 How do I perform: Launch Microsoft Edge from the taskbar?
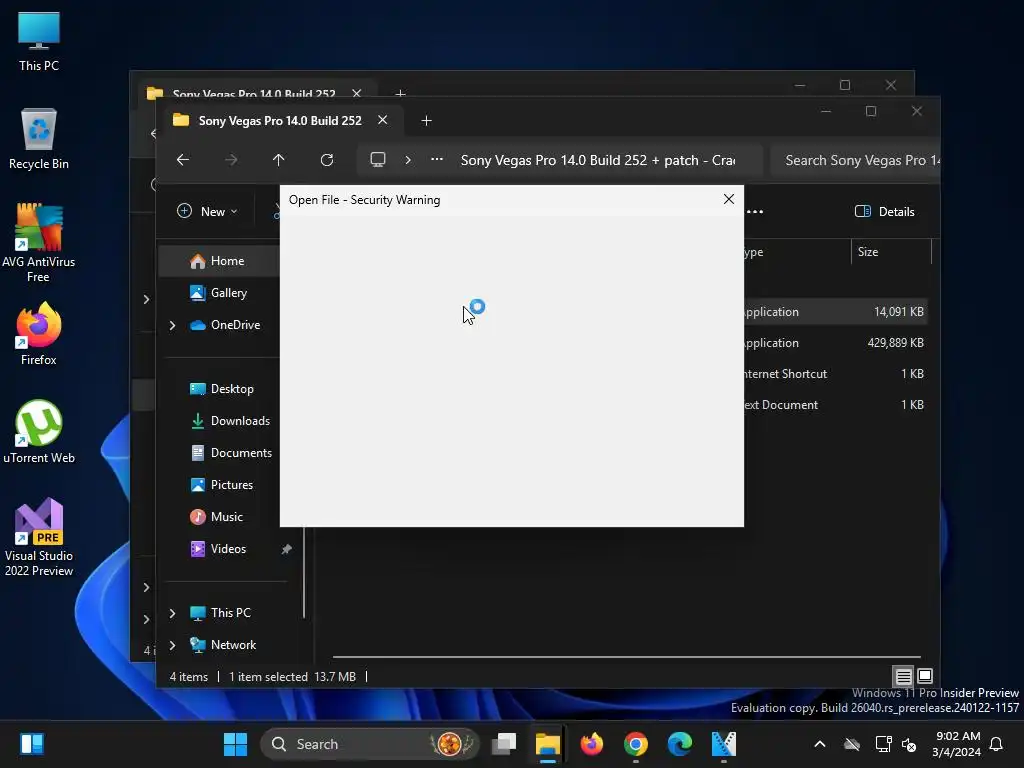[679, 744]
